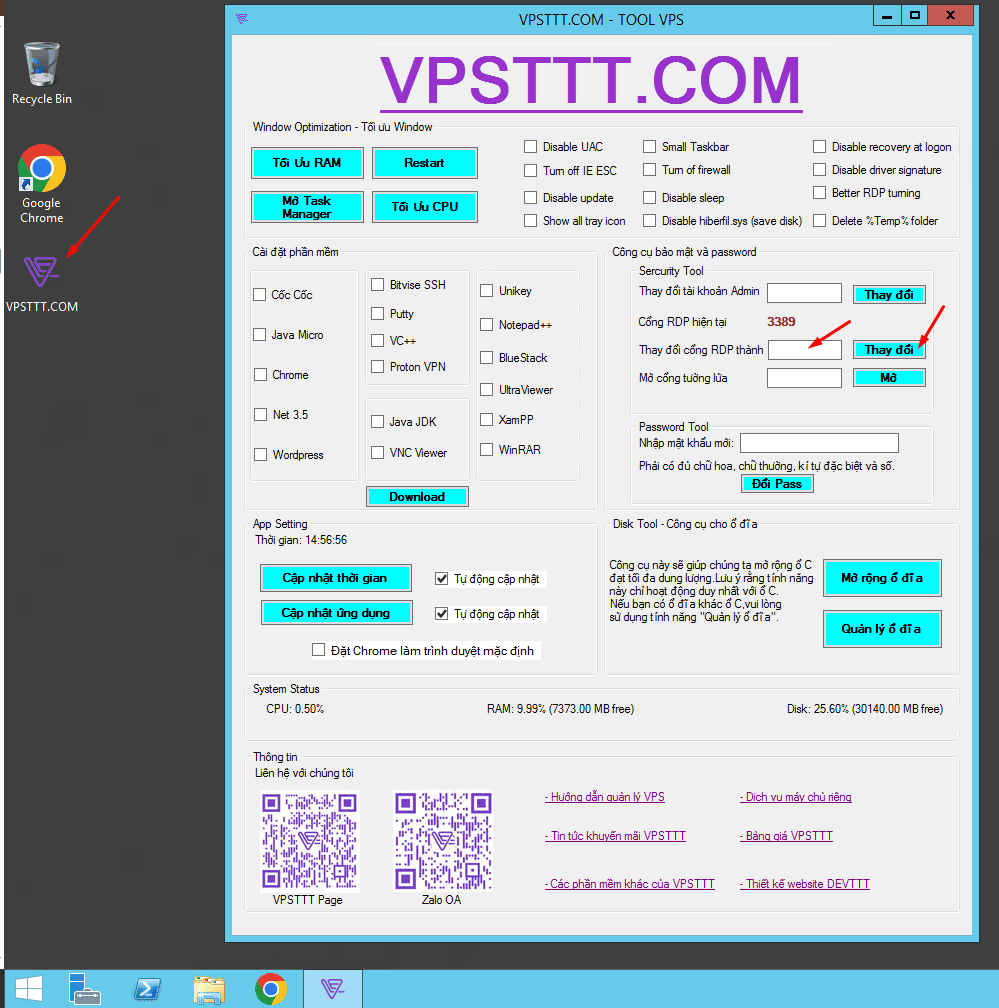This screenshot has width=999, height=1008.
Task: Open the Windows Start button
Action: (29, 989)
